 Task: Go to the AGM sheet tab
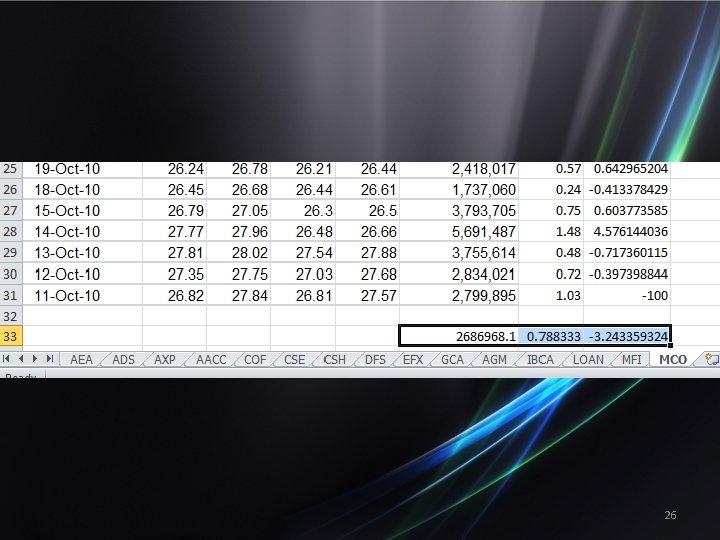pos(494,360)
